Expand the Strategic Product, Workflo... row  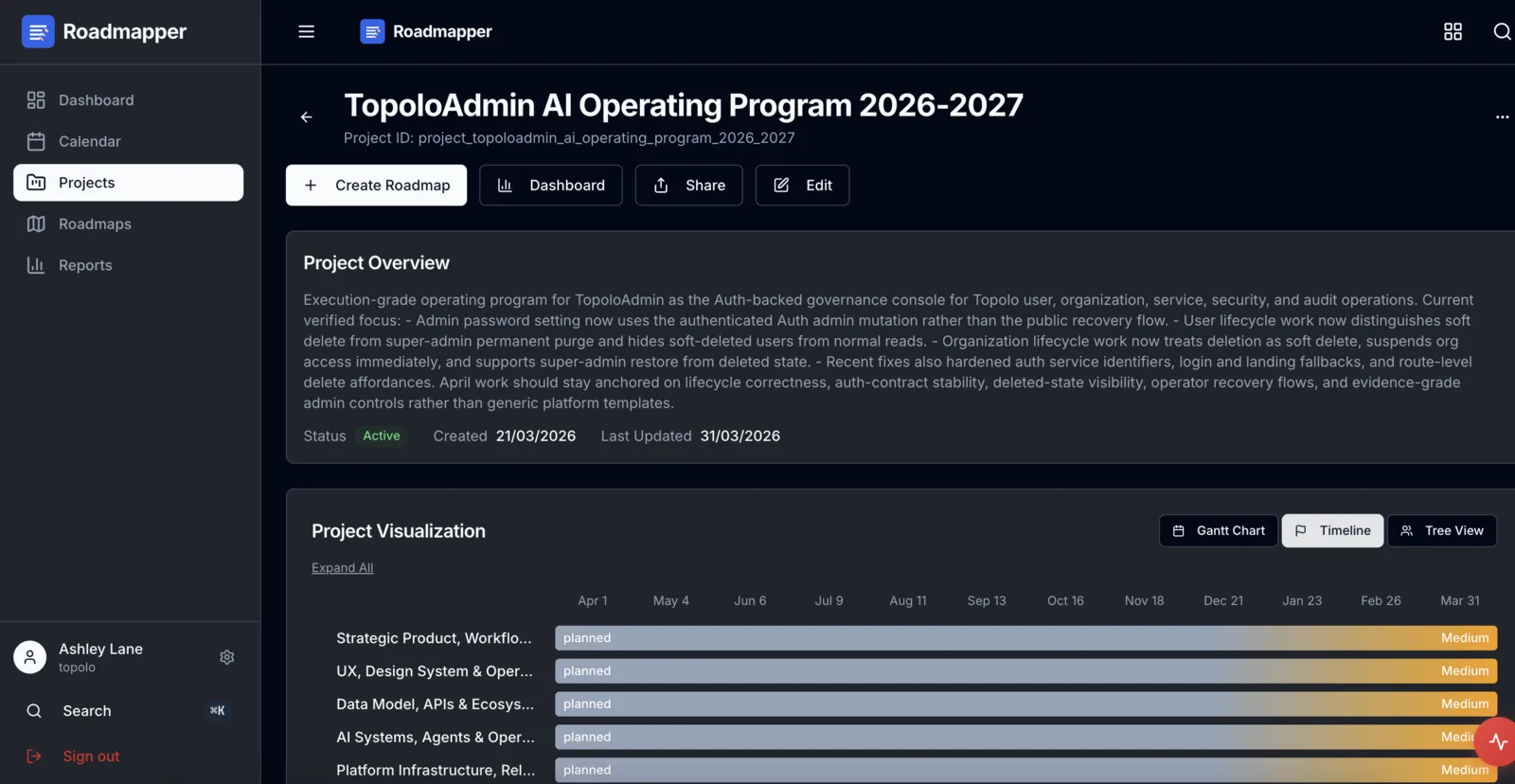point(434,638)
